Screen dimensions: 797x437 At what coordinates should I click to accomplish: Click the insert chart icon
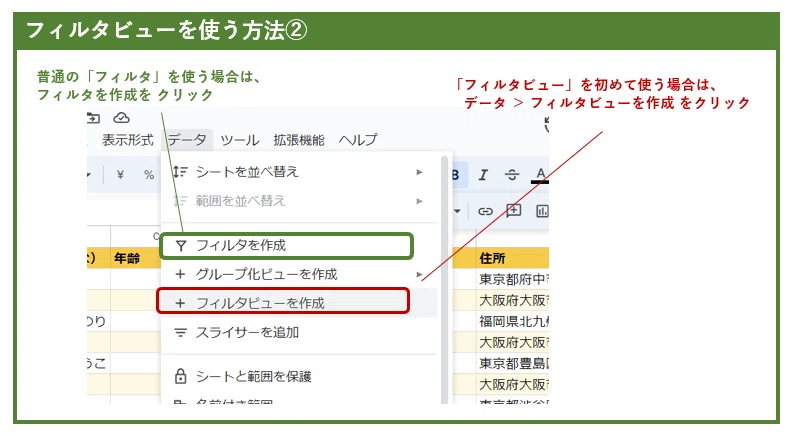pyautogui.click(x=542, y=211)
